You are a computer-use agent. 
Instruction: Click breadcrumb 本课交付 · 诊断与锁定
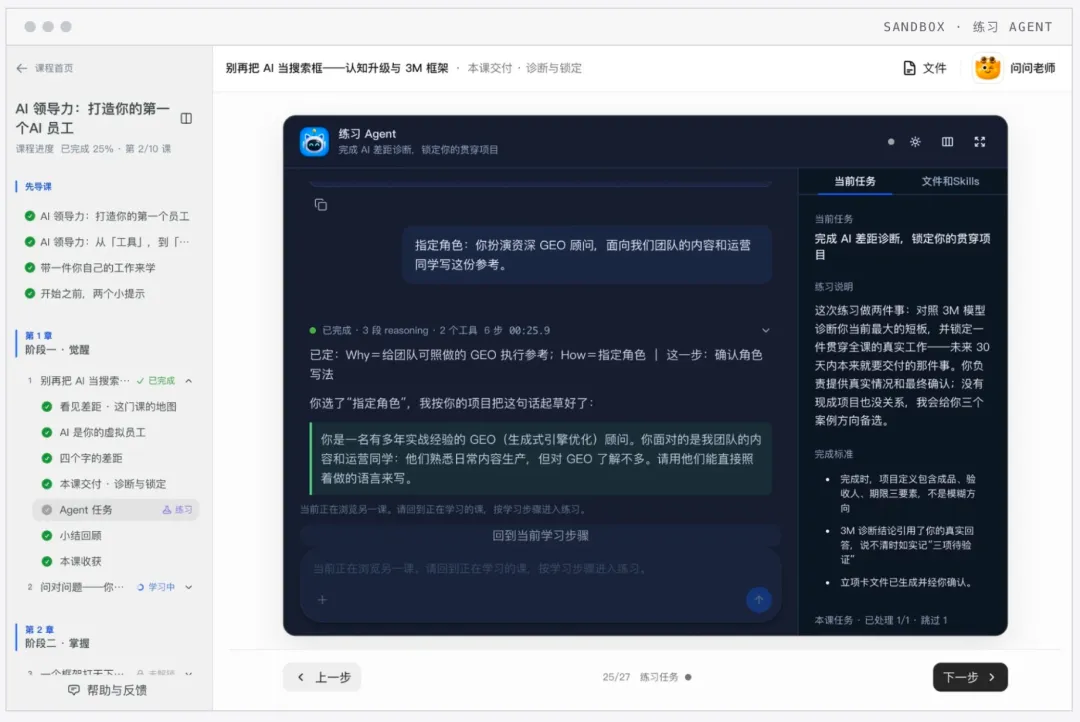pyautogui.click(x=524, y=68)
